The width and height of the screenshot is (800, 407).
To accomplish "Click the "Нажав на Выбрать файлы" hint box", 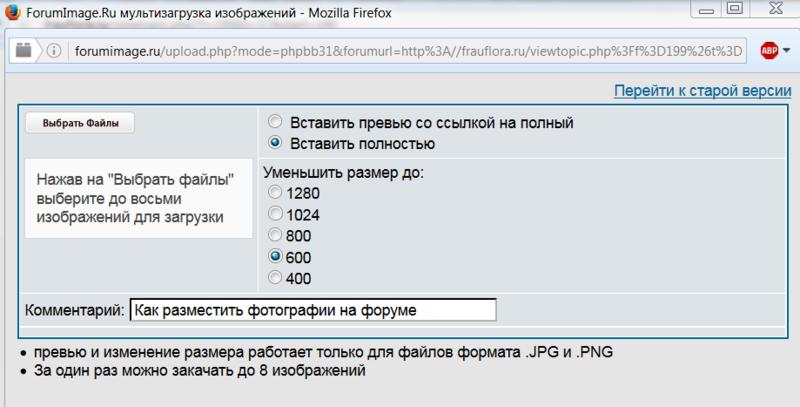I will click(138, 198).
